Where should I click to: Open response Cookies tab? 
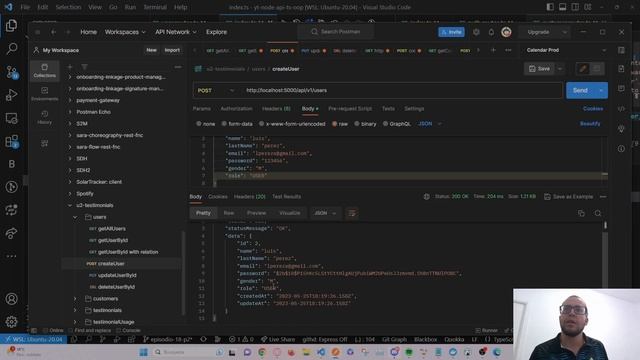tap(218, 196)
